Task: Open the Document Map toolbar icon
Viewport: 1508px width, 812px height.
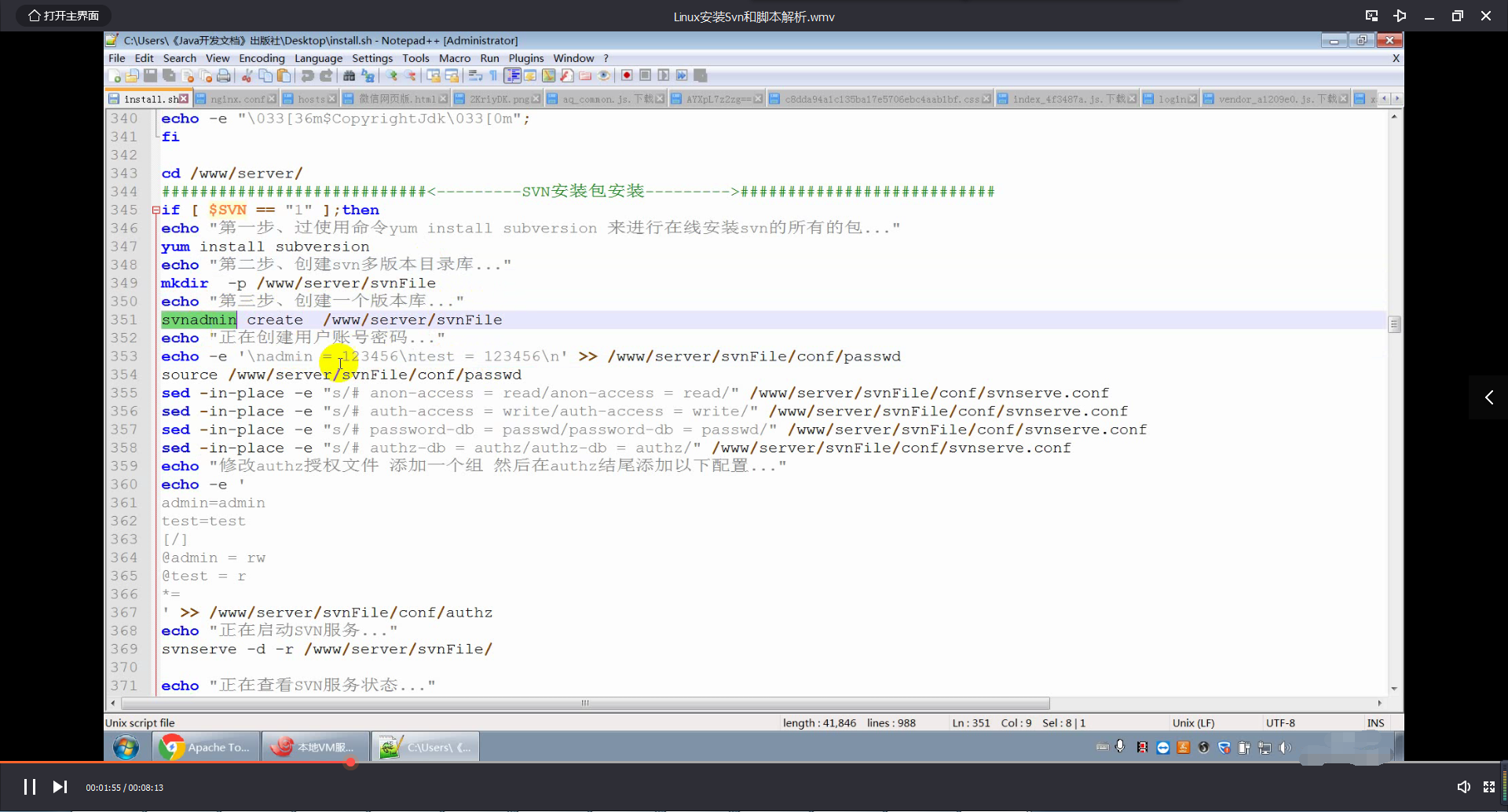Action: (548, 75)
